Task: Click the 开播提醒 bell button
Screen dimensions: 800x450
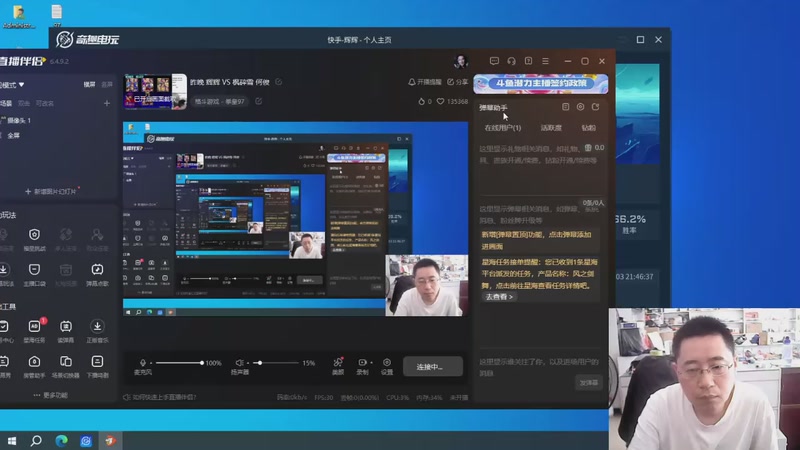Action: click(x=424, y=82)
